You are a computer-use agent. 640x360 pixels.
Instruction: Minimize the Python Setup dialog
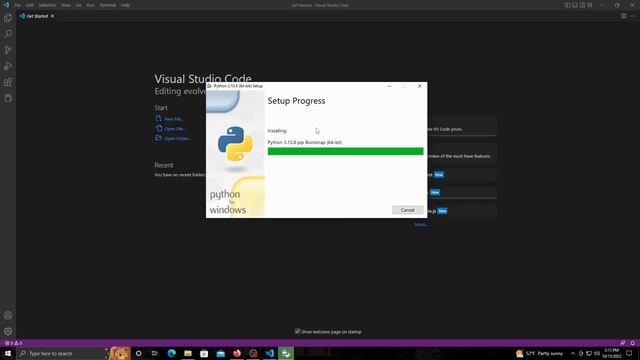[x=389, y=86]
